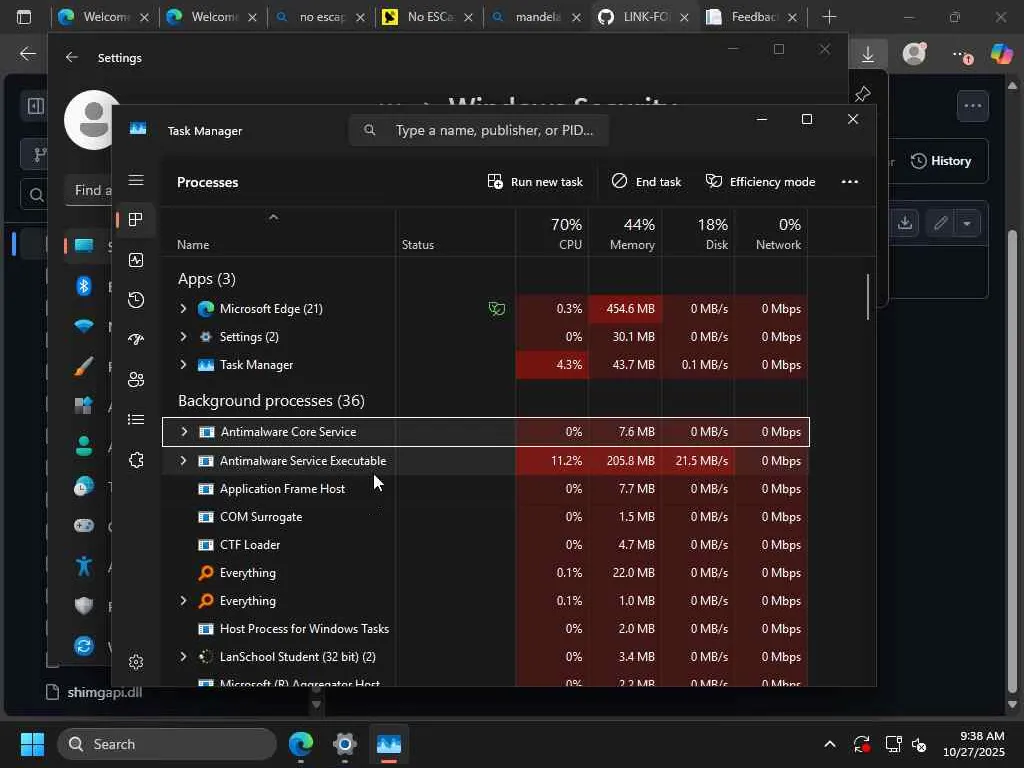1024x768 pixels.
Task: Focus the Task Manager search box
Action: pyautogui.click(x=479, y=131)
